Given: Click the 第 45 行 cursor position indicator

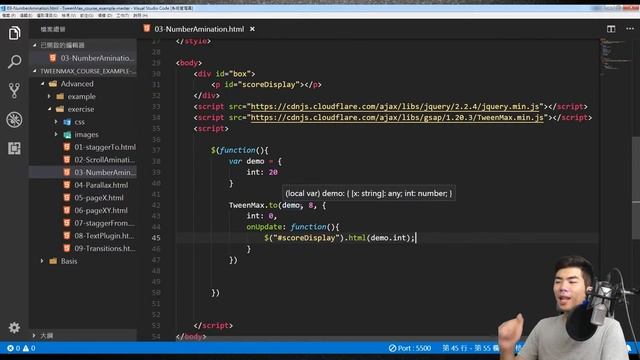Looking at the screenshot, I should (x=470, y=348).
